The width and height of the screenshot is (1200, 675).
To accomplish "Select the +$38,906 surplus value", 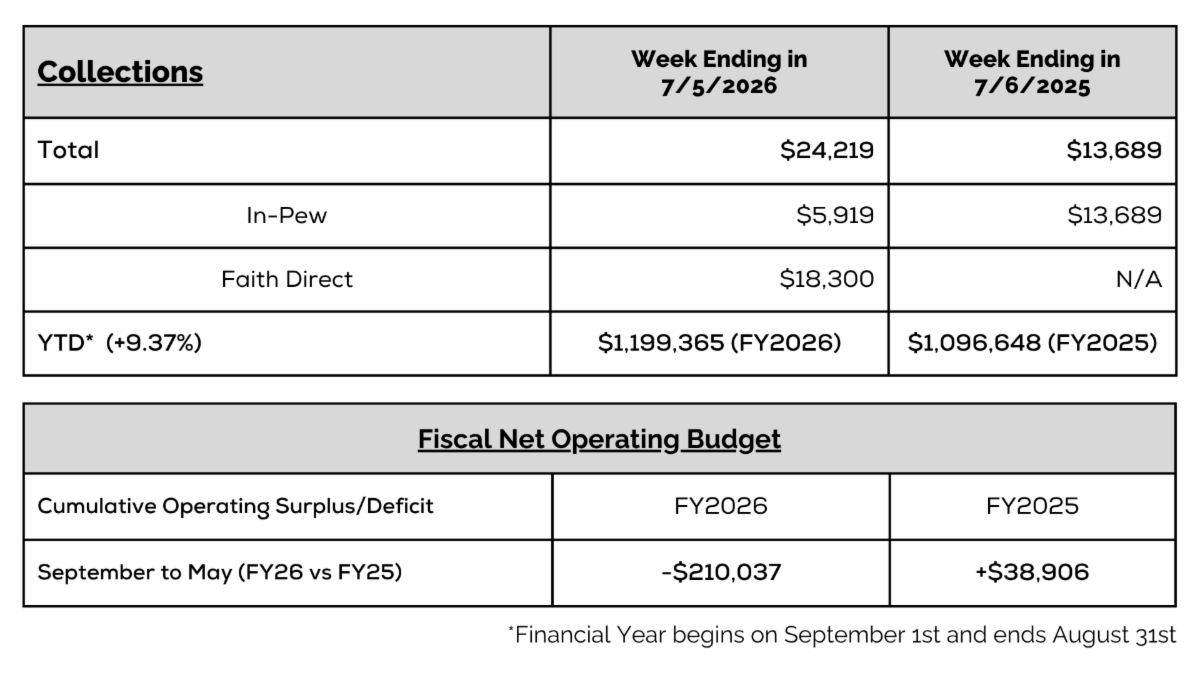I will coord(1032,572).
